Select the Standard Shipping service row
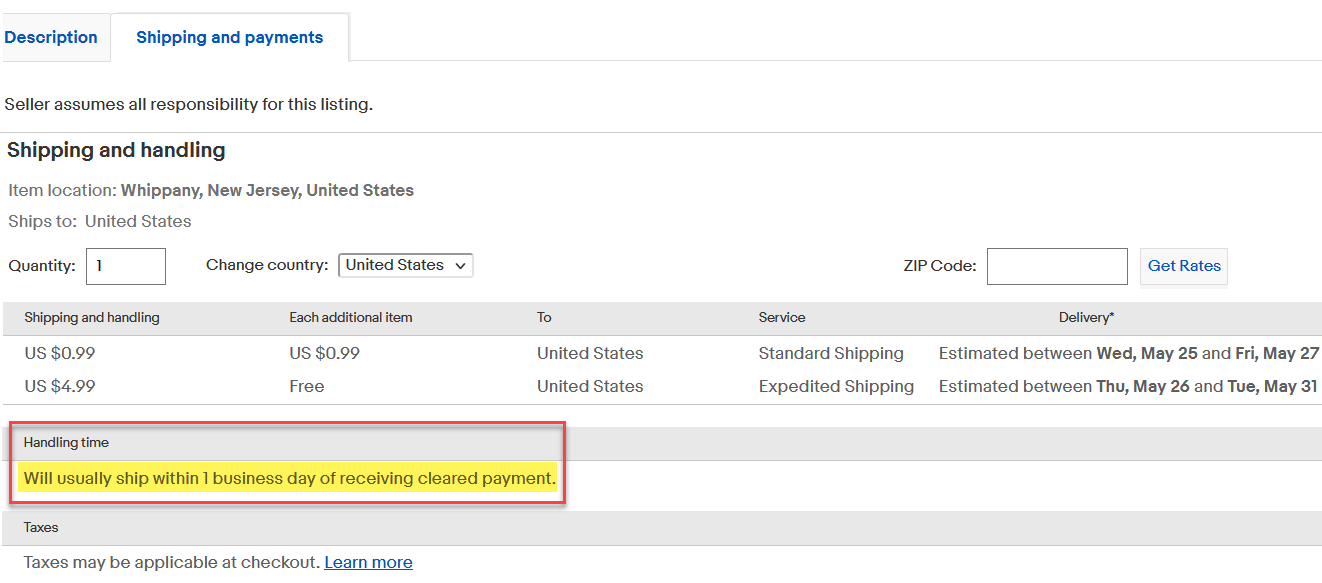Screen dimensions: 1322x583 (x=830, y=353)
